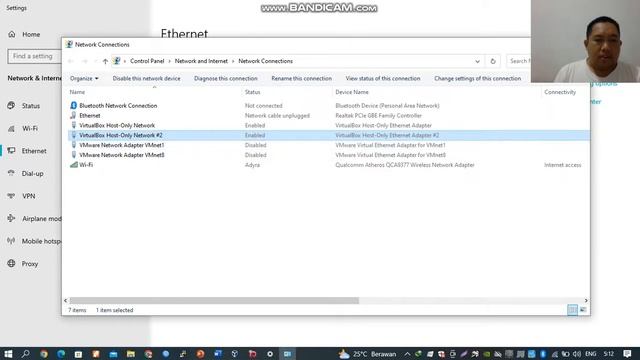Navigate to the Network and Internet breadcrumb

[201, 61]
